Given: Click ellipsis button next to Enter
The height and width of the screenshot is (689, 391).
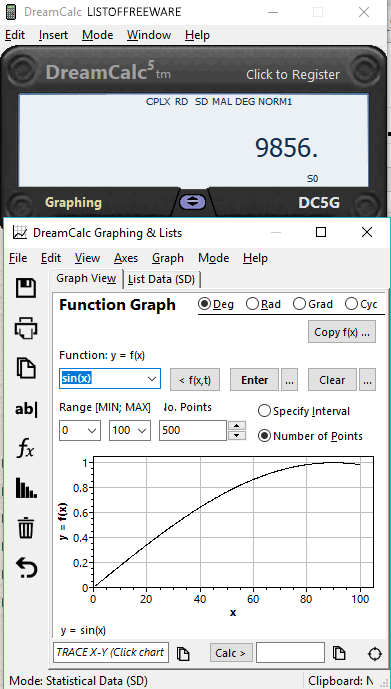Looking at the screenshot, I should coord(289,380).
